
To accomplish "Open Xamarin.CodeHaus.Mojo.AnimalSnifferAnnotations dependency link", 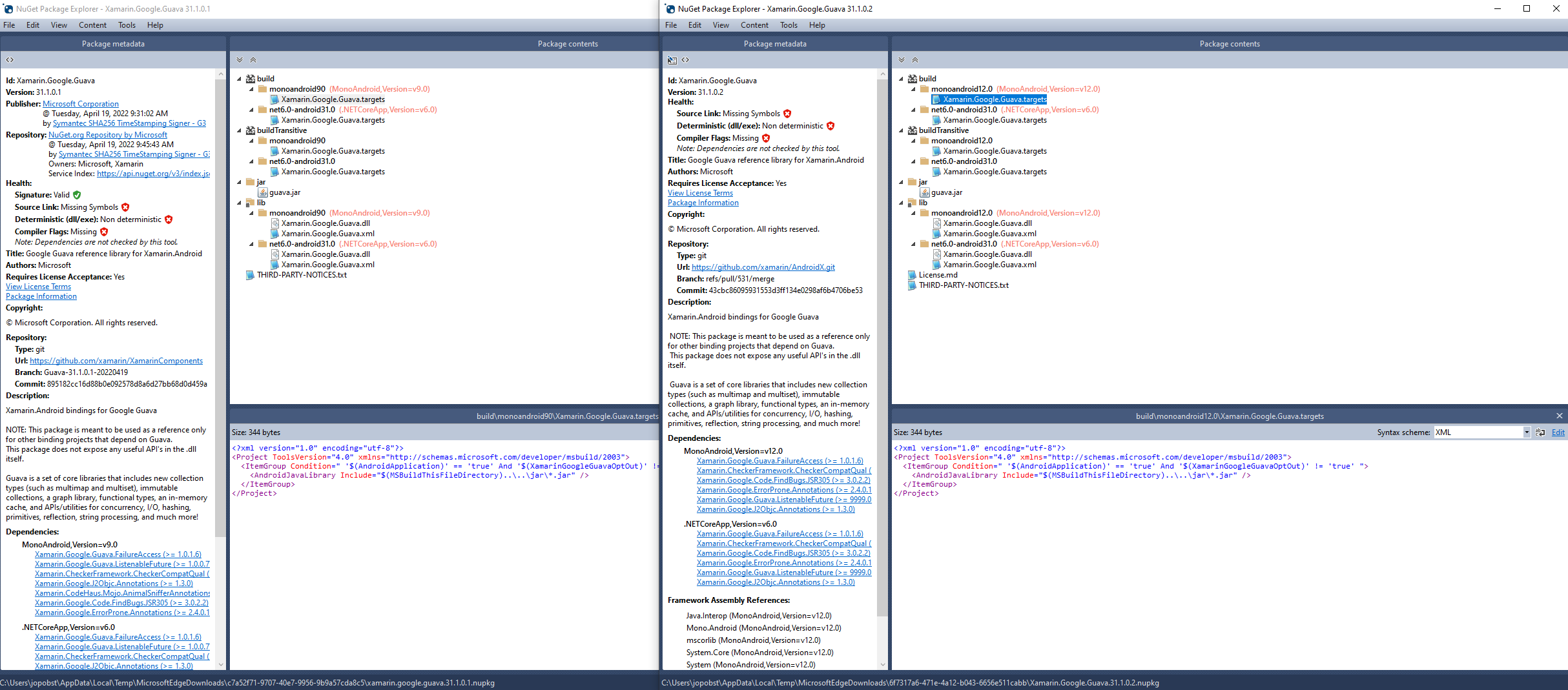I will (x=122, y=593).
